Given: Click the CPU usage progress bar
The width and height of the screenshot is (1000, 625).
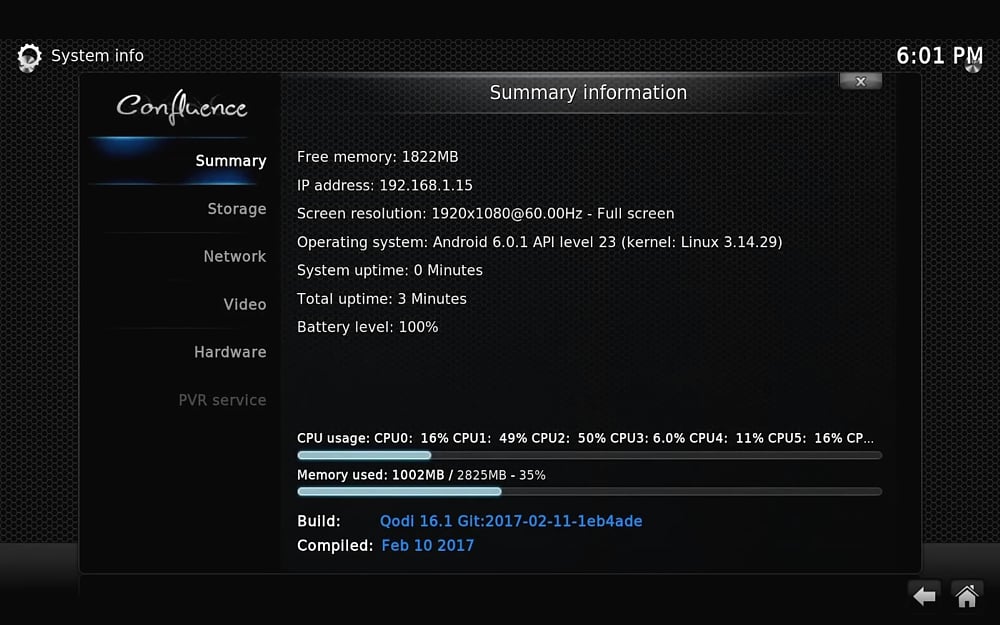Looking at the screenshot, I should (x=589, y=455).
